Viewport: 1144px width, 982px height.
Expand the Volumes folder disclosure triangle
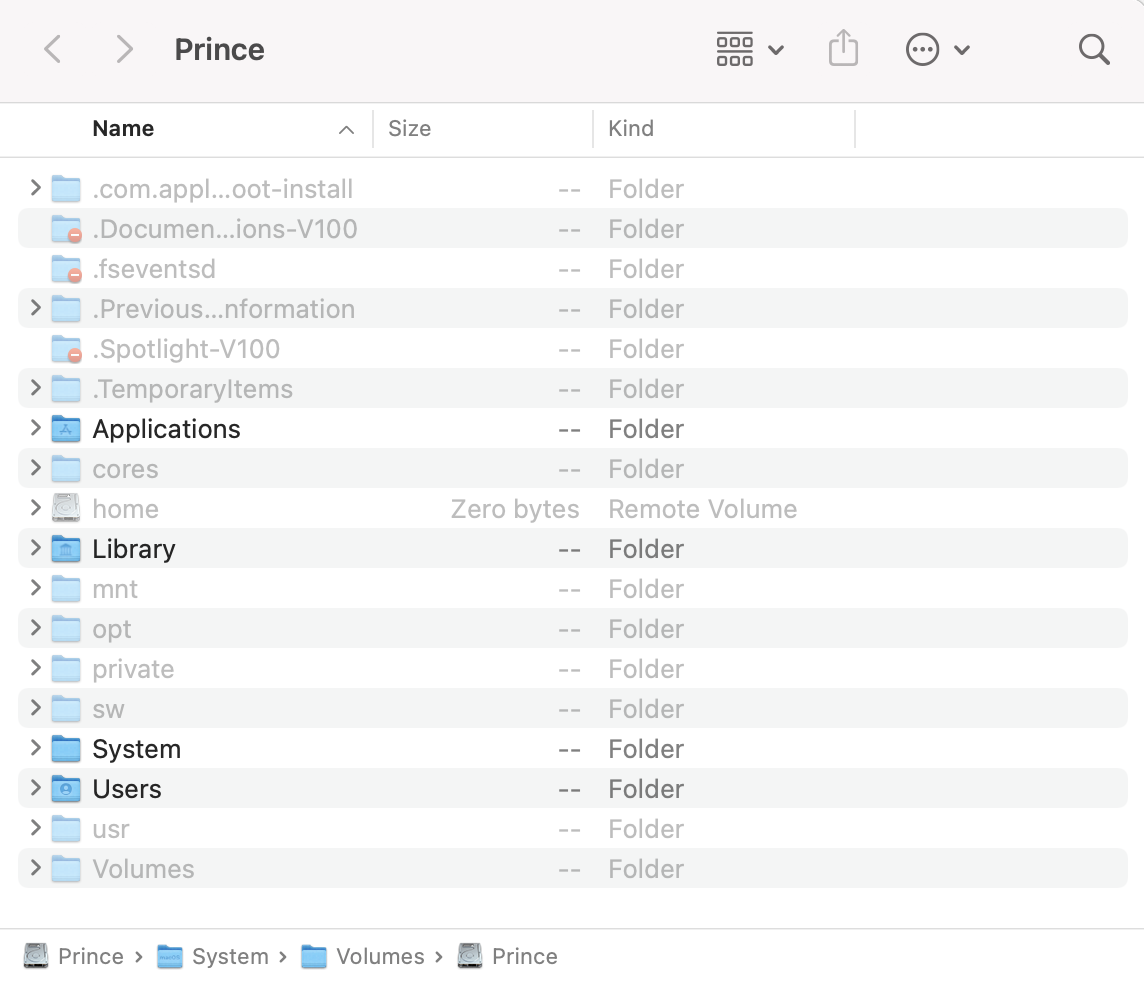[36, 869]
